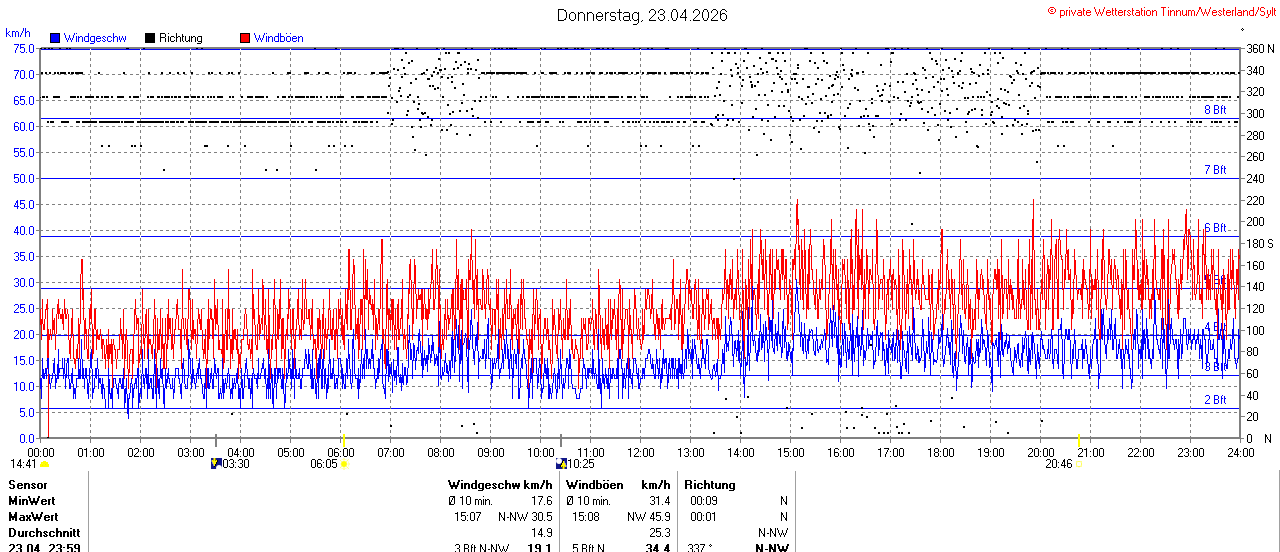Image resolution: width=1280 pixels, height=552 pixels.
Task: Click the red Windböen legend swatch
Action: tap(245, 38)
